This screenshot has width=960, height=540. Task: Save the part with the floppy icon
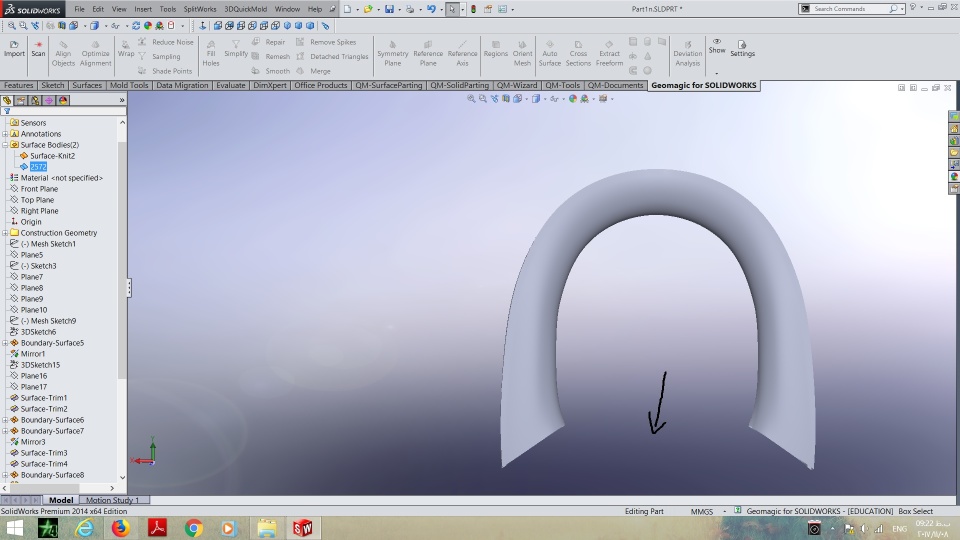[389, 9]
